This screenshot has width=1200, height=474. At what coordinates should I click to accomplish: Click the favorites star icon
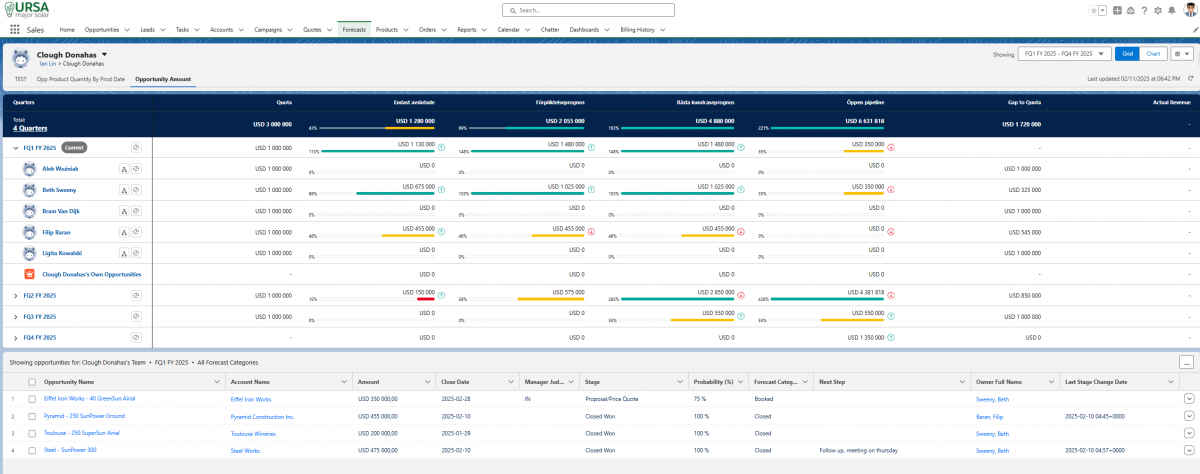[1094, 10]
